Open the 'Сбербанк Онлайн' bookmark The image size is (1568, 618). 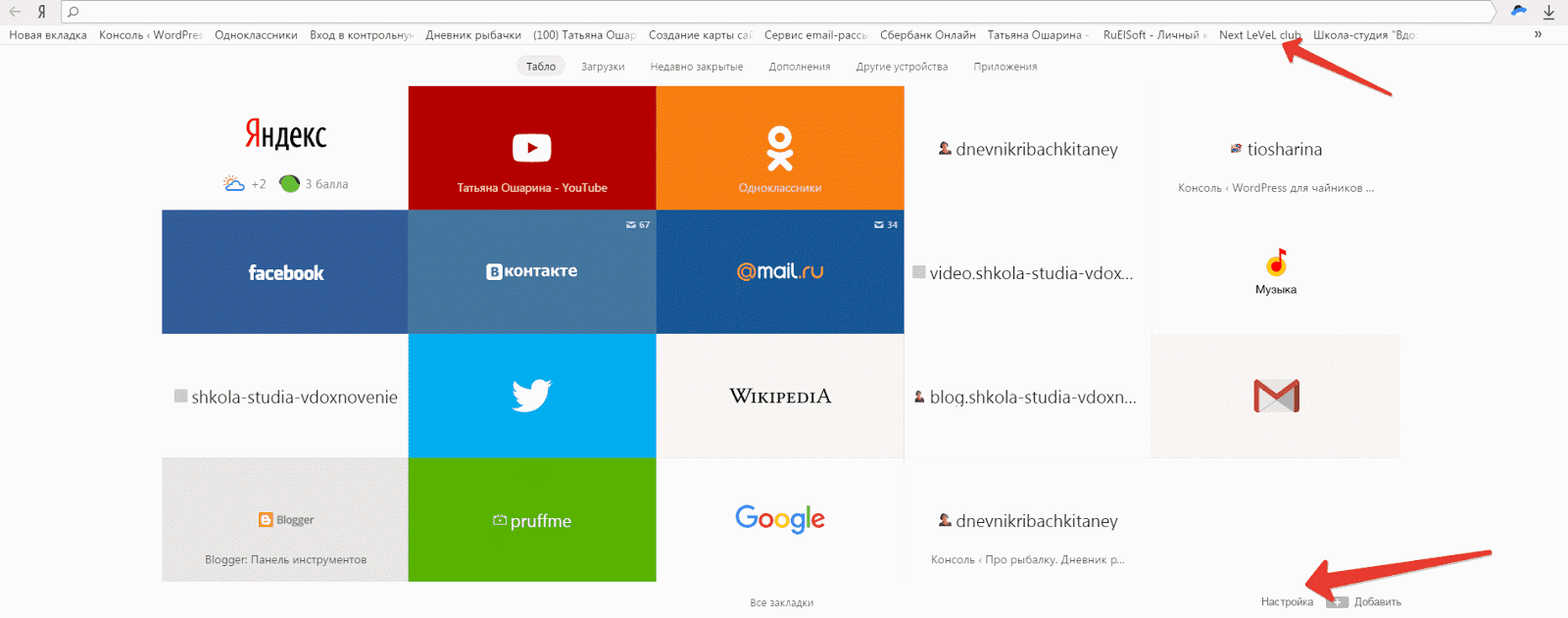click(x=928, y=35)
